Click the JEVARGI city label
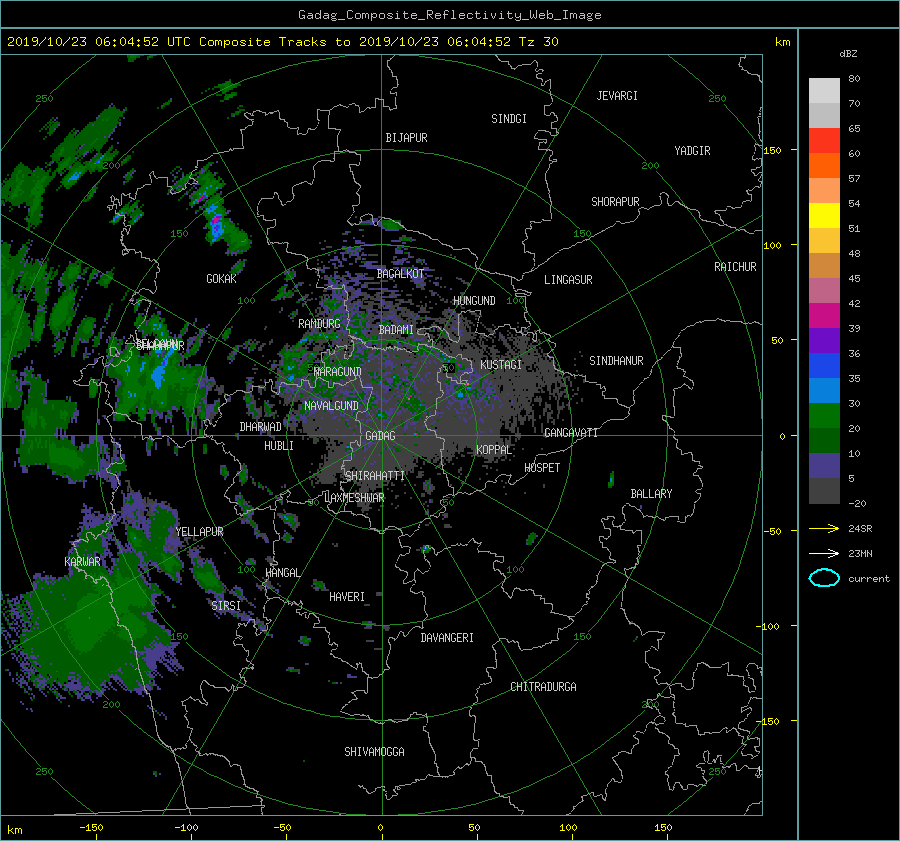 pyautogui.click(x=617, y=96)
